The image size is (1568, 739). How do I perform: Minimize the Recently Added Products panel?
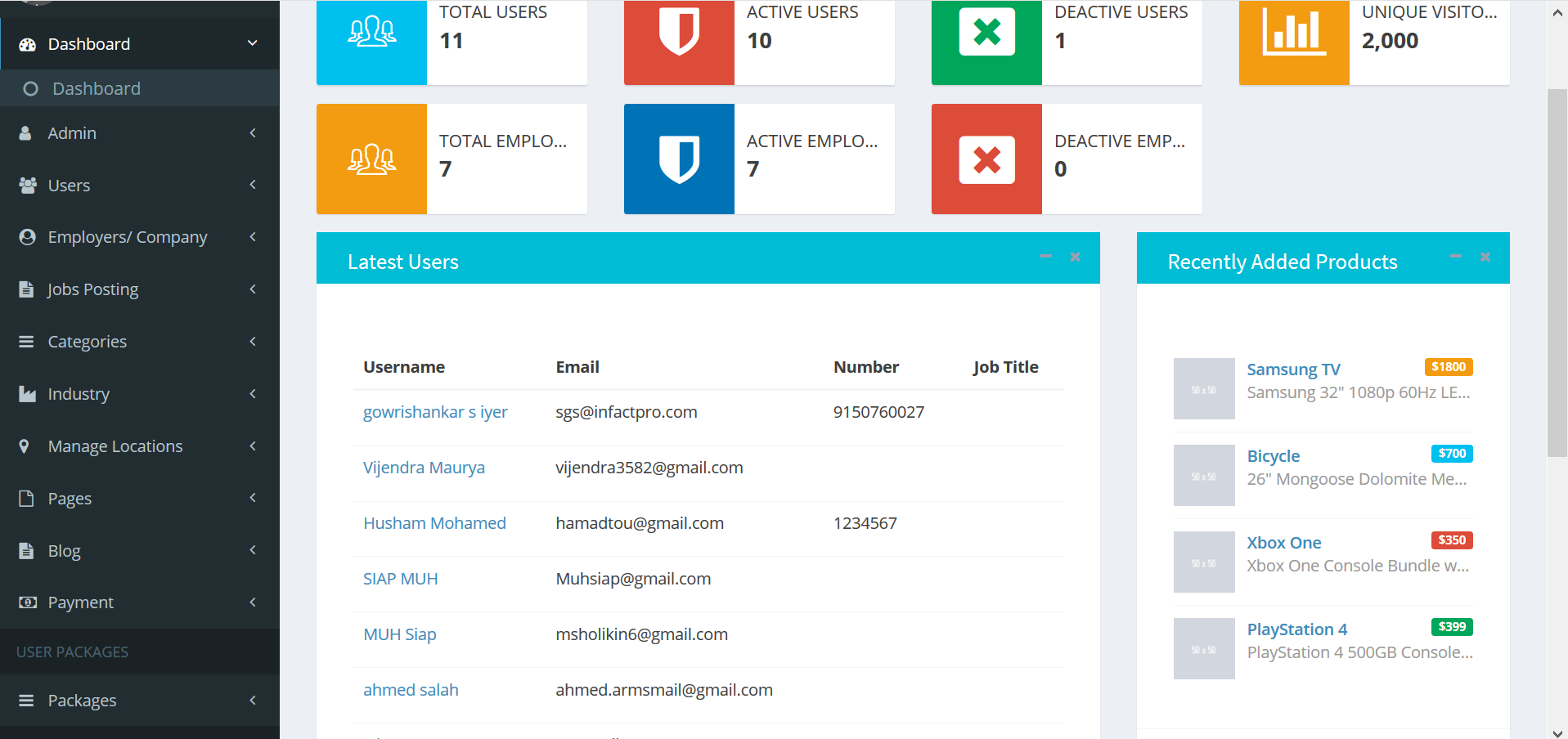pos(1455,257)
